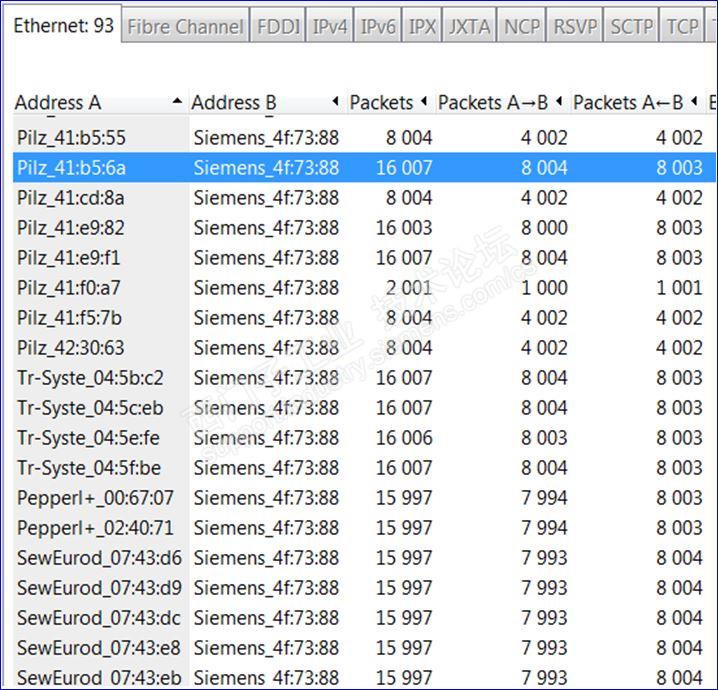Select row Pilz_41:e9:82
Screen dimensions: 718x690
coord(364,228)
